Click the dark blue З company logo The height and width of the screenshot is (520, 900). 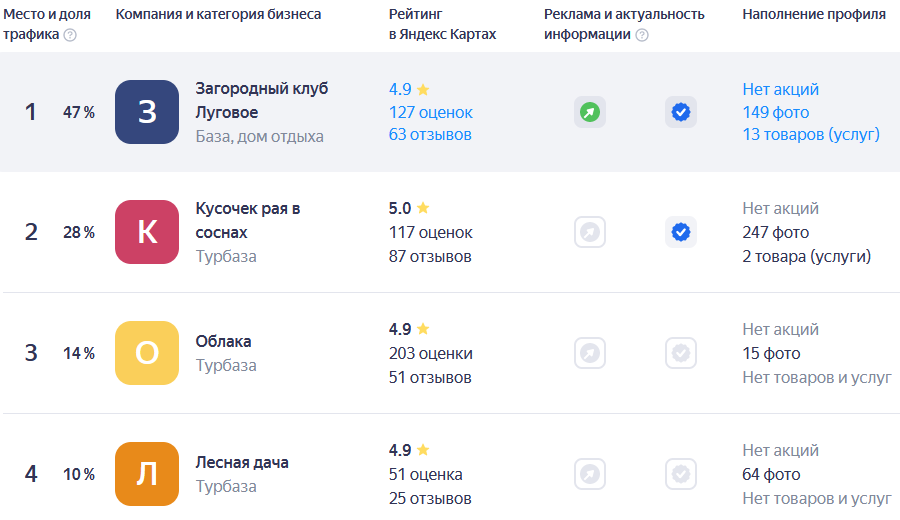pyautogui.click(x=147, y=112)
